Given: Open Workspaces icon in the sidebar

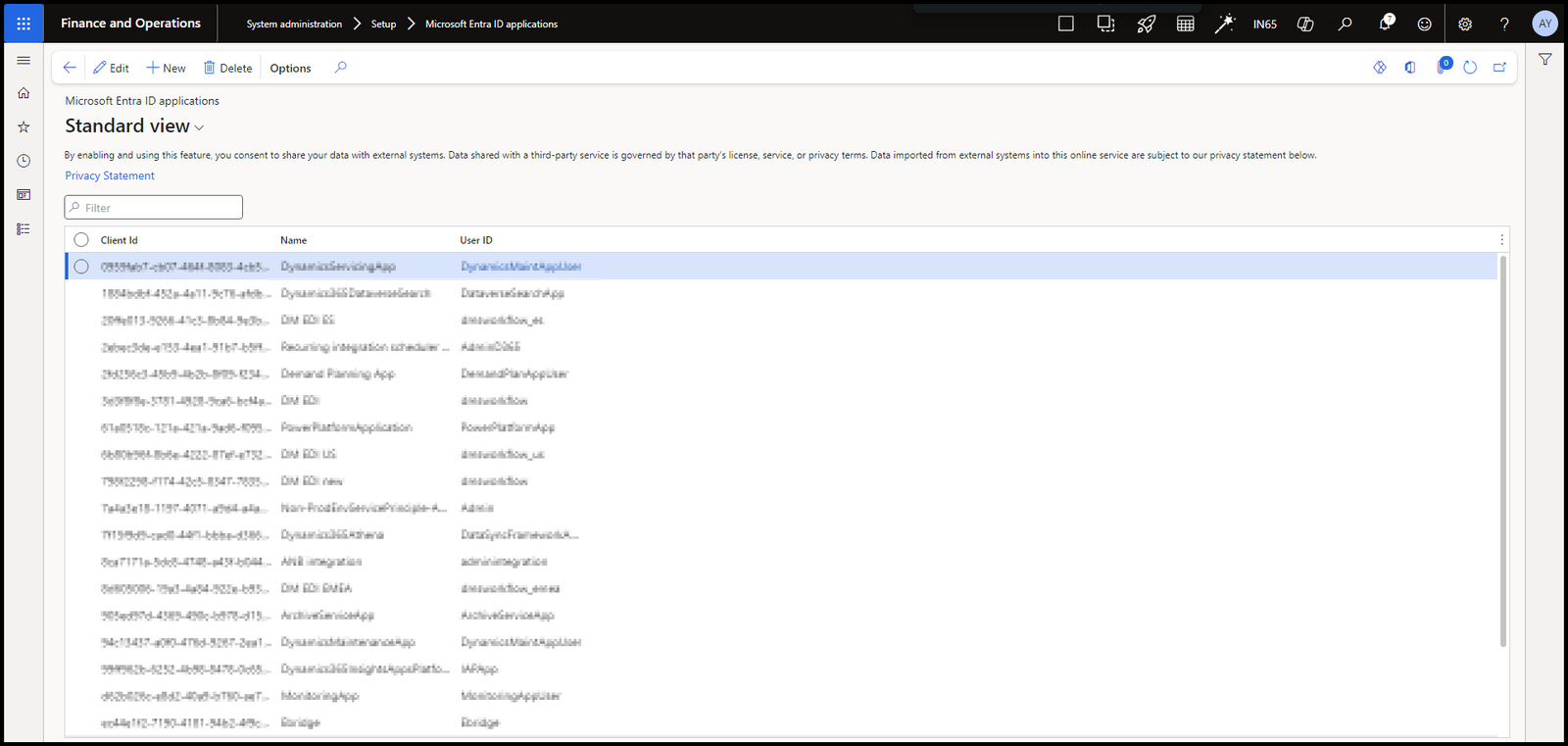Looking at the screenshot, I should point(24,194).
